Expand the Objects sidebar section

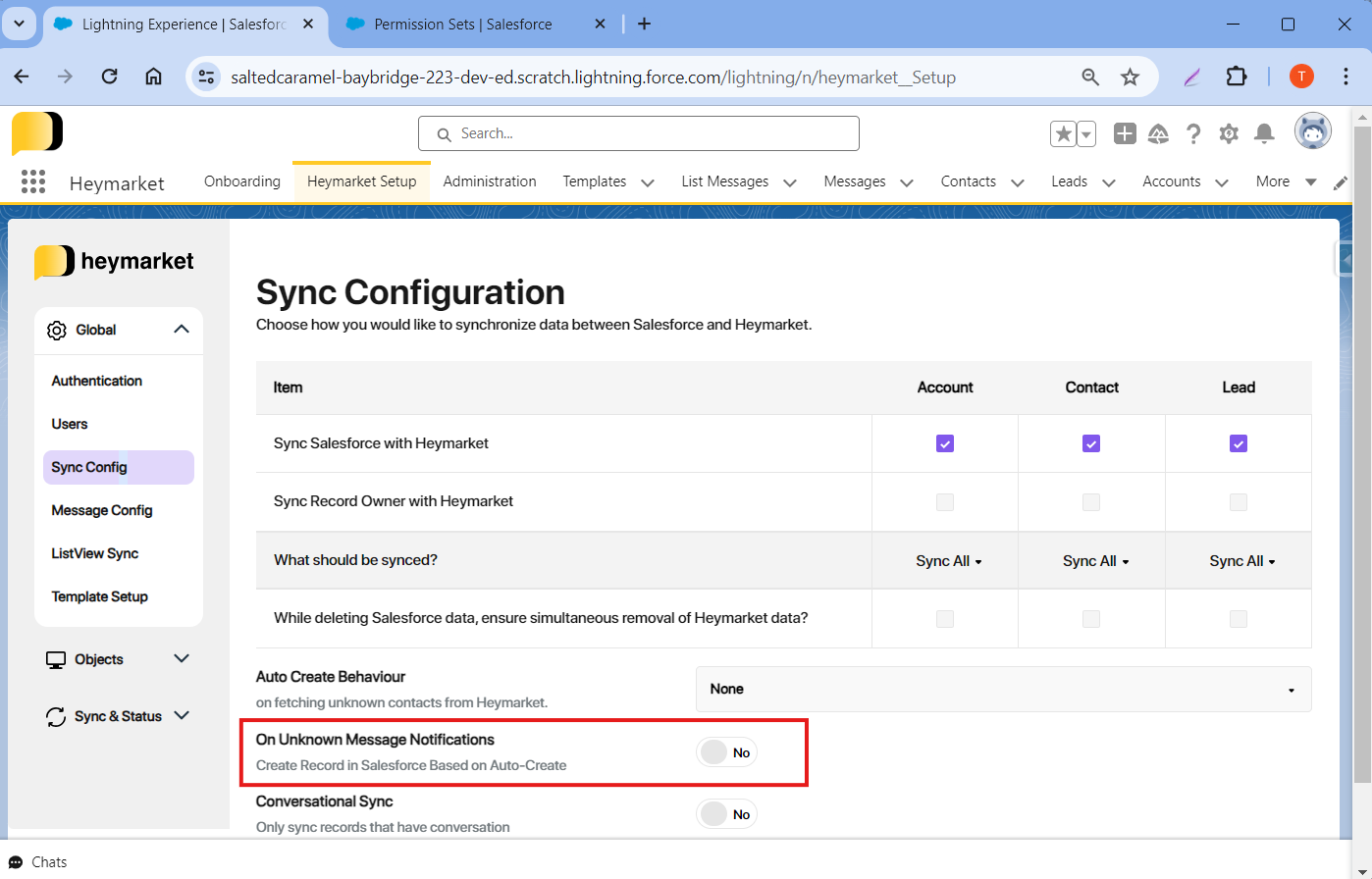(x=182, y=658)
